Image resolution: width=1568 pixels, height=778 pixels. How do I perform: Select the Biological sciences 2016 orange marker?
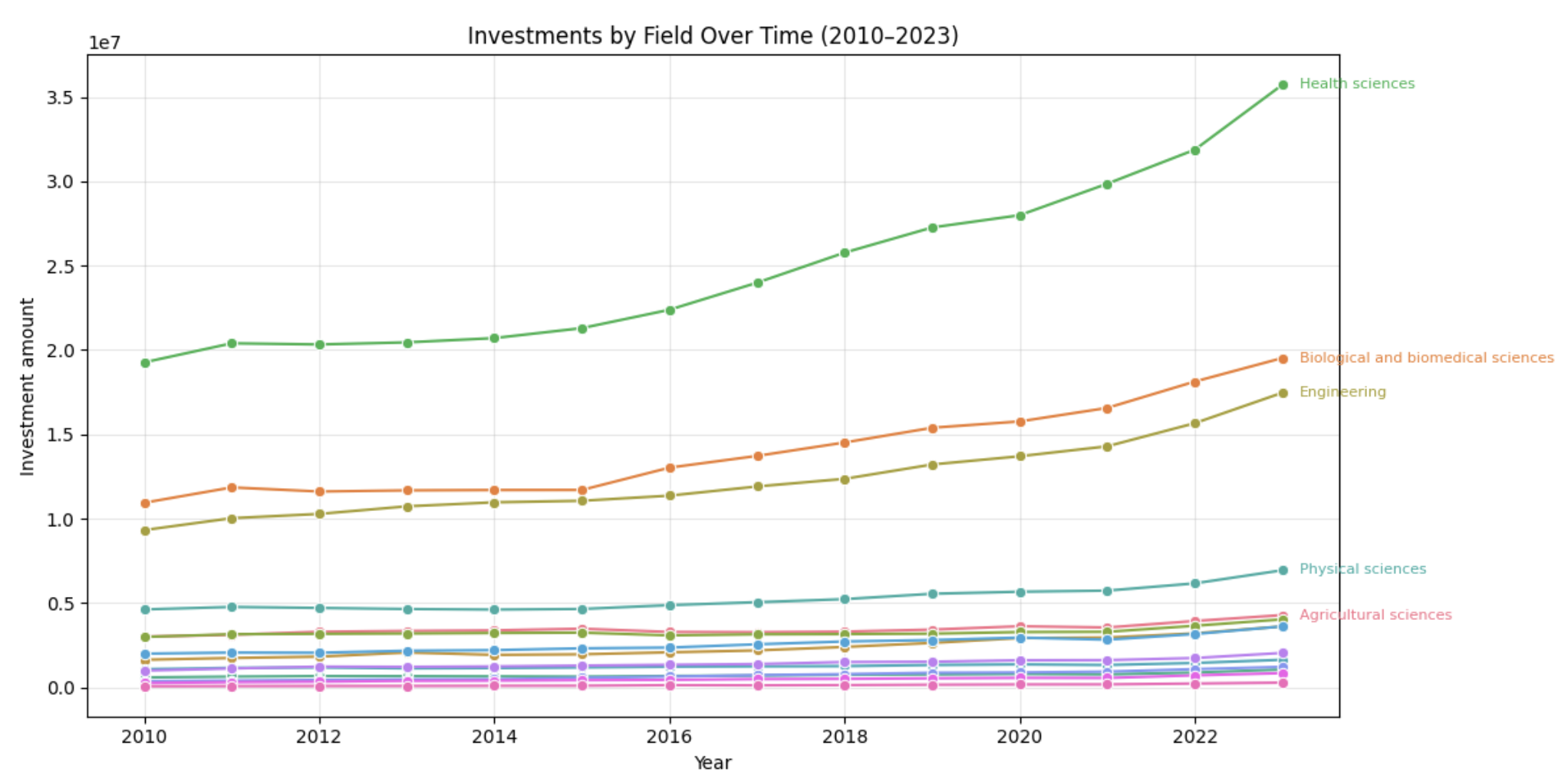670,468
